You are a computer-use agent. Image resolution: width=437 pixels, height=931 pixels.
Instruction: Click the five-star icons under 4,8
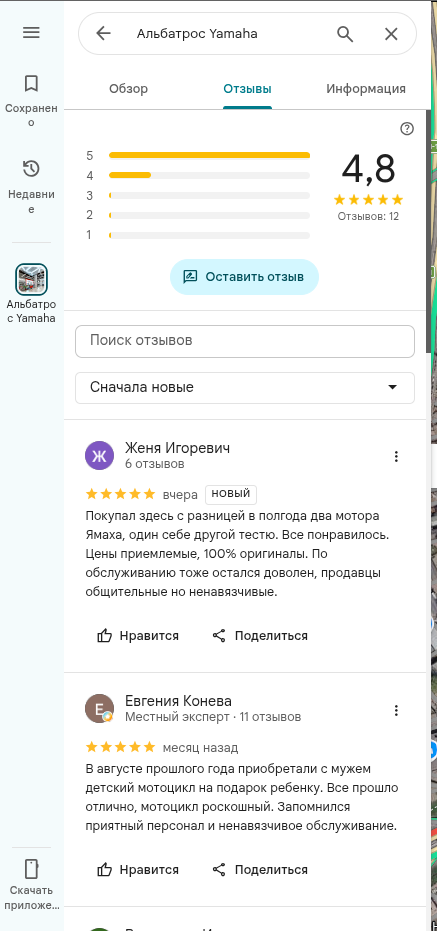[x=368, y=200]
